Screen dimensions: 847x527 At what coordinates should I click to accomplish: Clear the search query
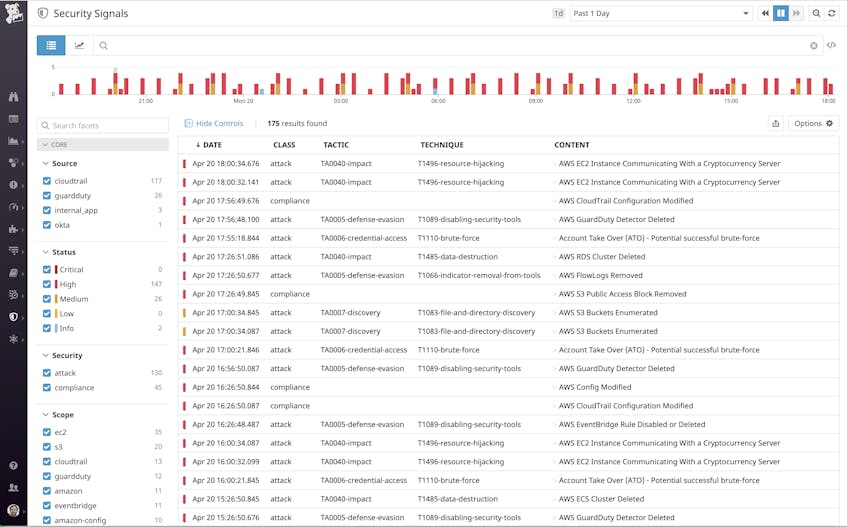click(x=814, y=46)
